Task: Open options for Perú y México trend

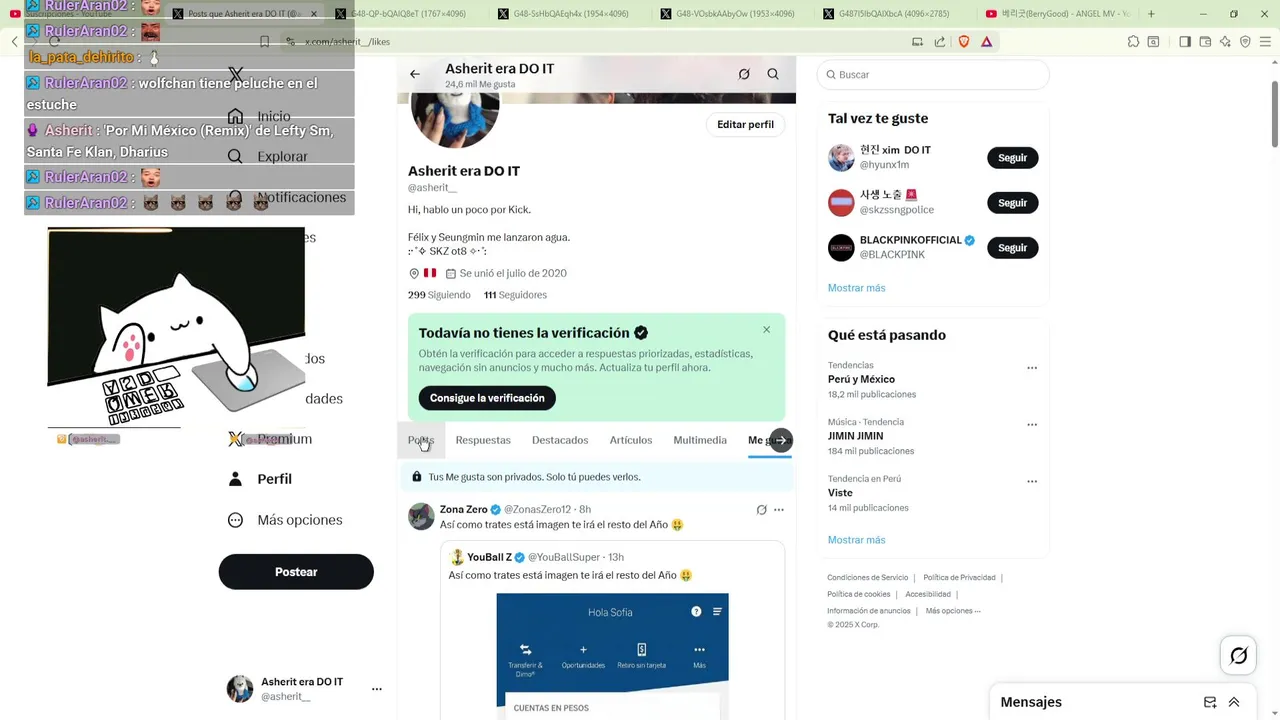Action: pyautogui.click(x=1032, y=368)
